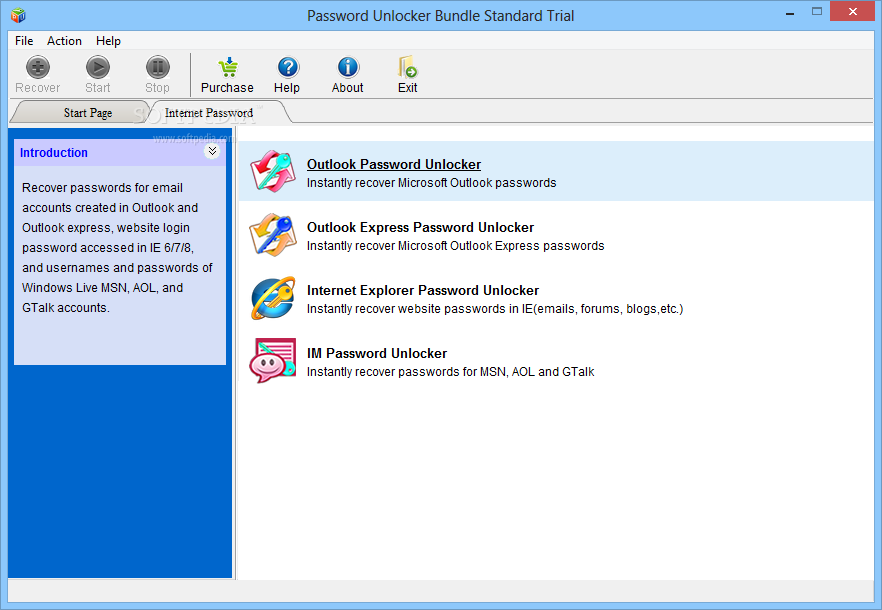The width and height of the screenshot is (882, 610).
Task: Open the Outlook Express Password Unlocker title
Action: coord(420,227)
